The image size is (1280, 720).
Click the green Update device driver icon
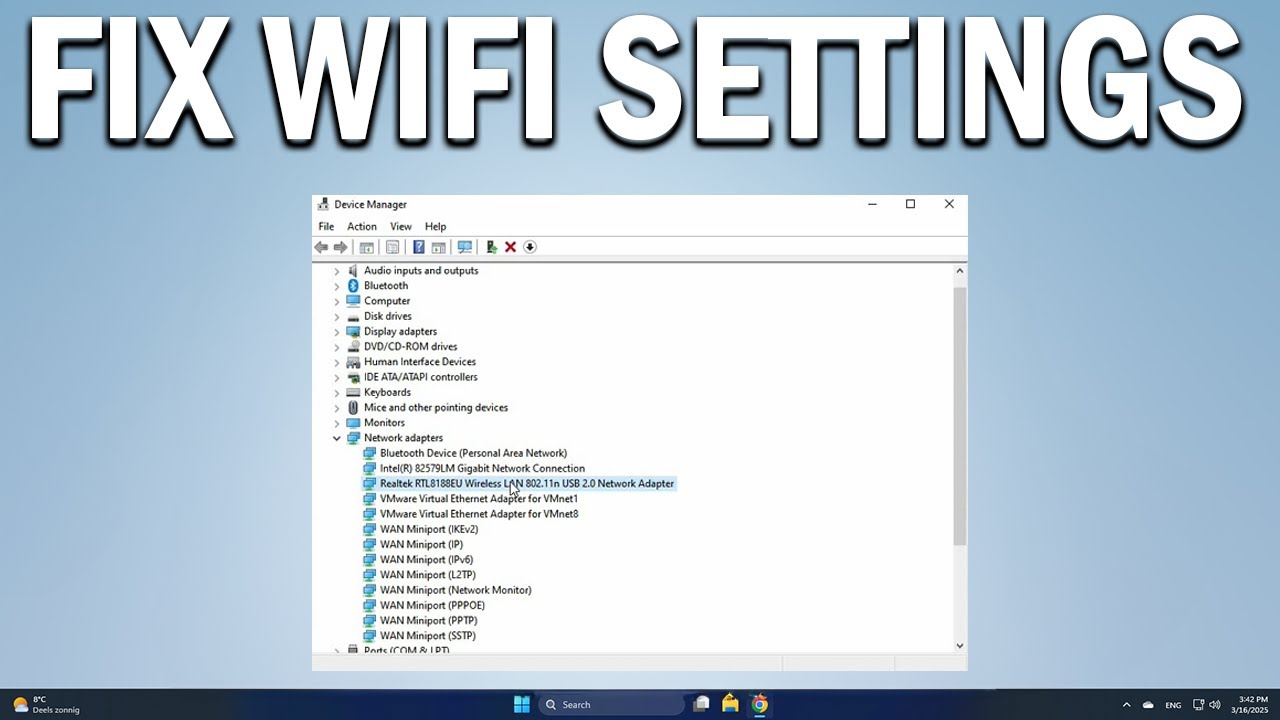(x=491, y=247)
